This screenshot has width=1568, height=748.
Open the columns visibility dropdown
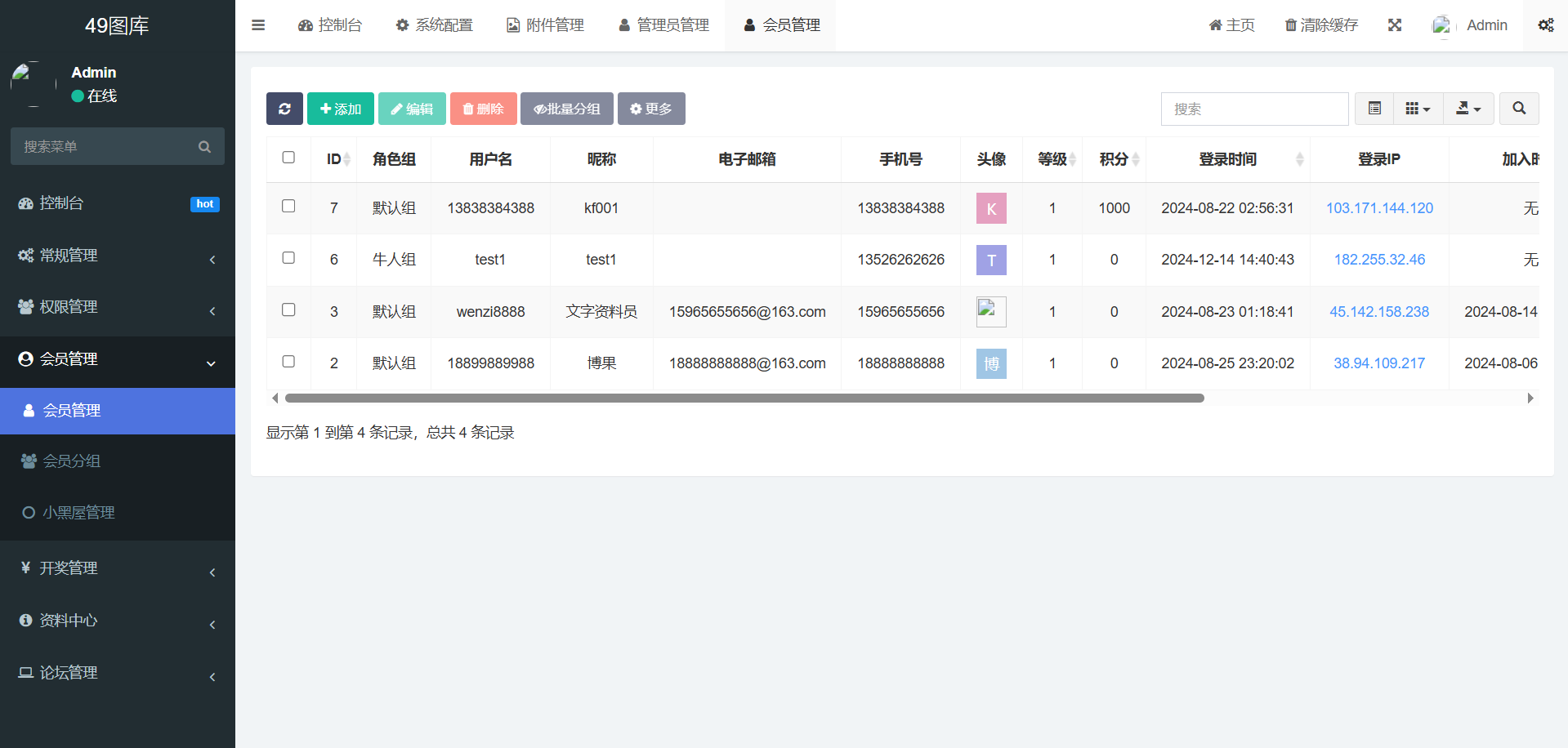tap(1418, 109)
